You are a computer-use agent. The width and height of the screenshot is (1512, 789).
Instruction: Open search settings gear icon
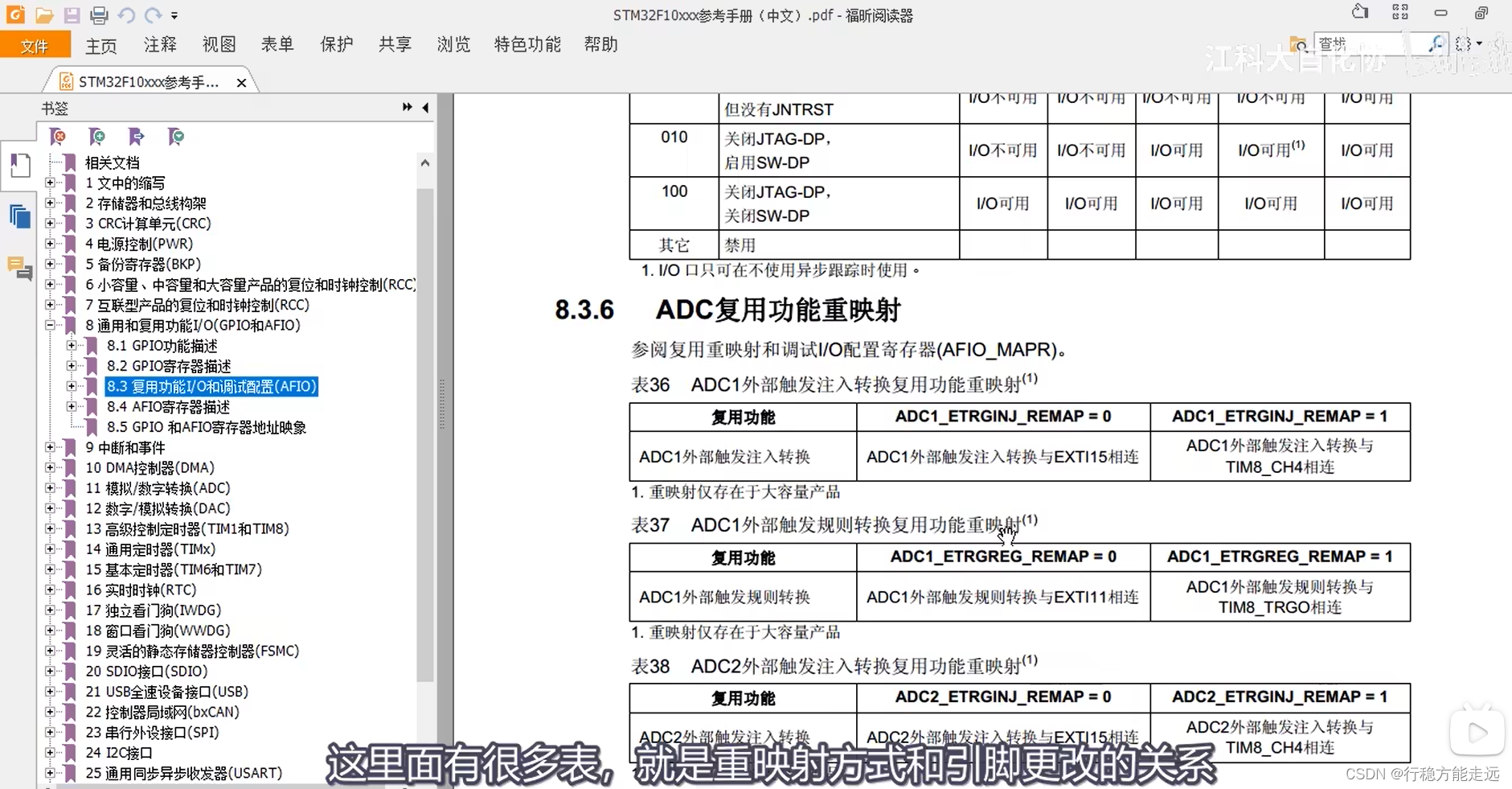[1463, 44]
